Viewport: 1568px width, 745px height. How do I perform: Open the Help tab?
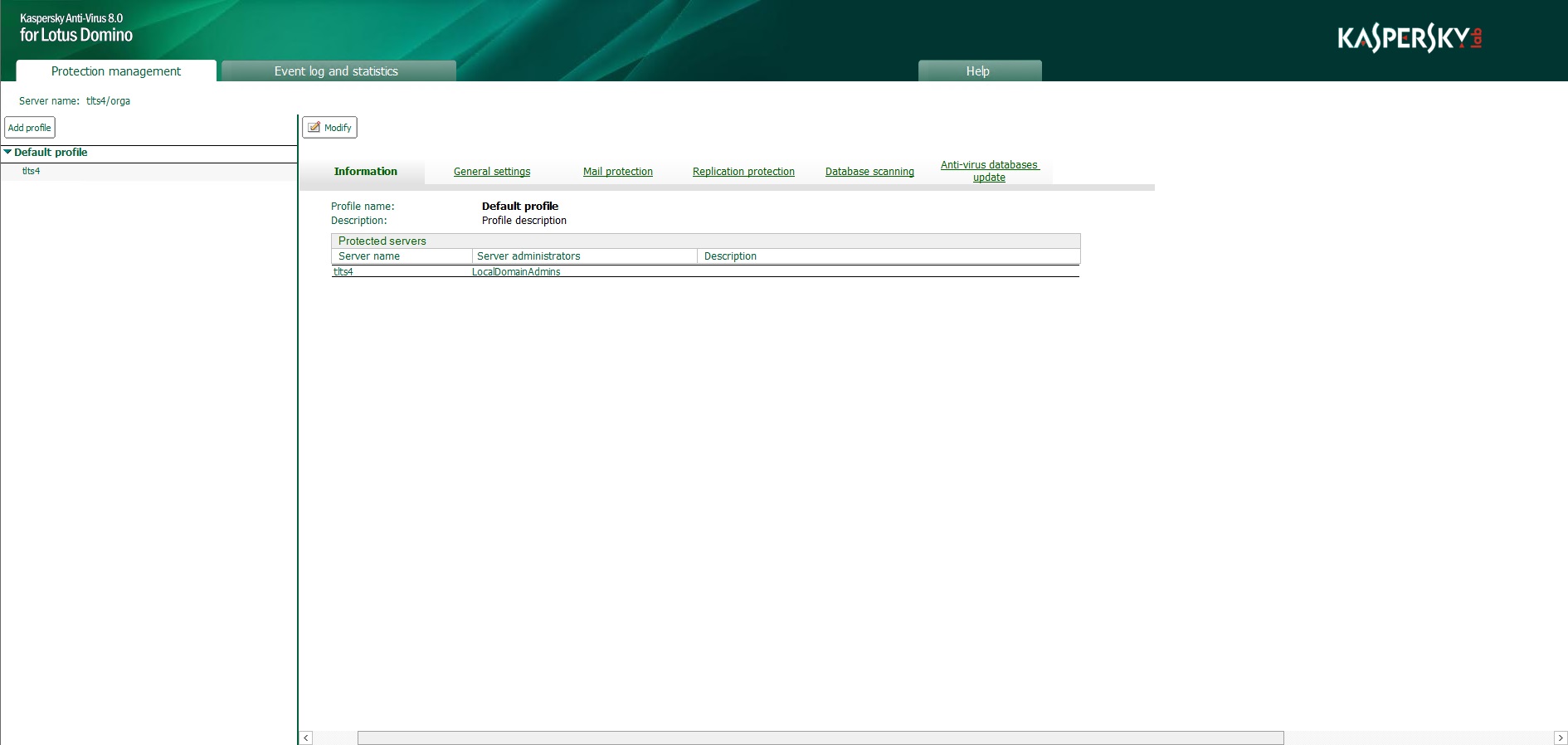(979, 71)
